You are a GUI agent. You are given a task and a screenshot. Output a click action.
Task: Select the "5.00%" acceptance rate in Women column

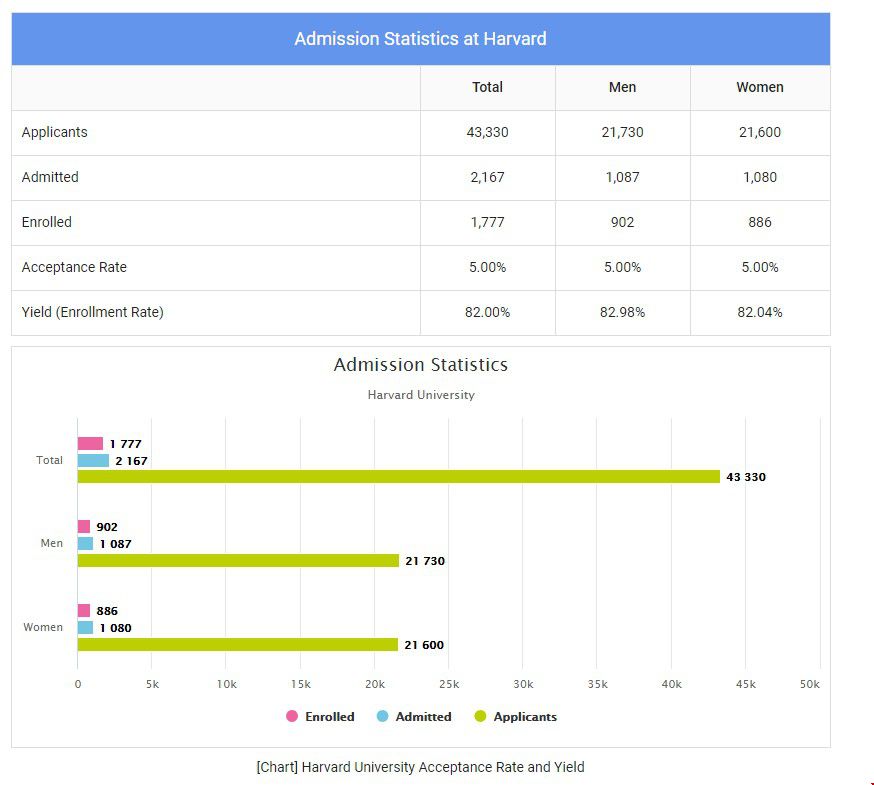pyautogui.click(x=760, y=267)
